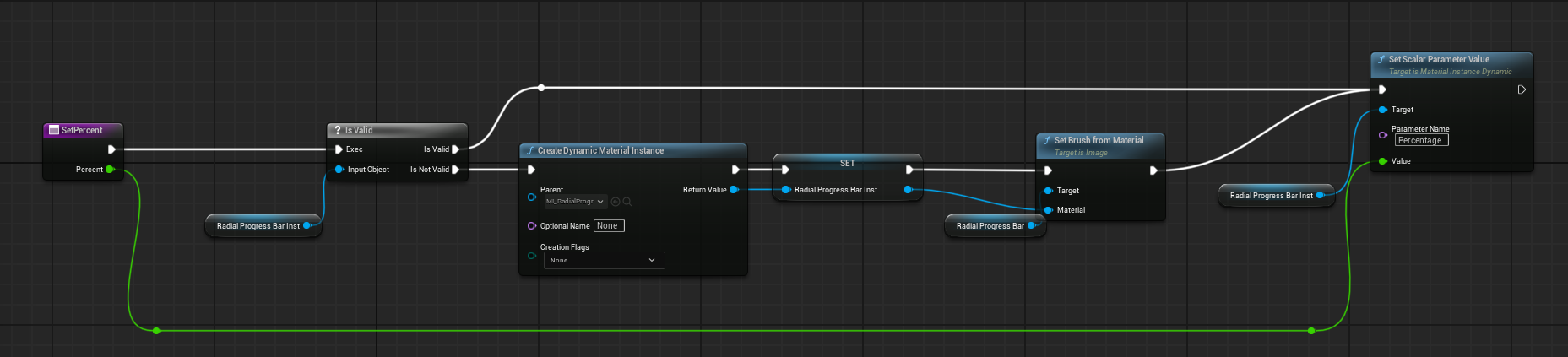Select Create Dynamic Material Instance node title
The width and height of the screenshot is (1568, 357).
point(600,150)
